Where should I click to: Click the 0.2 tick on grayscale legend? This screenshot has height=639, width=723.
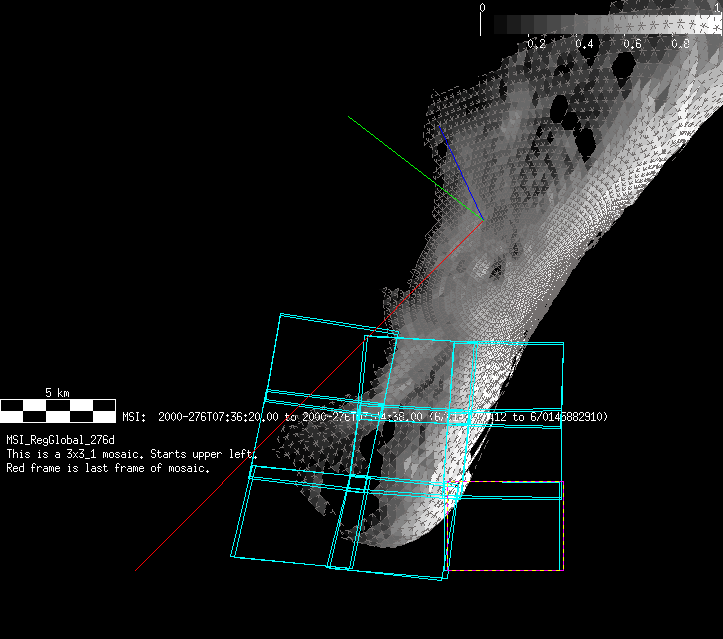pos(537,44)
